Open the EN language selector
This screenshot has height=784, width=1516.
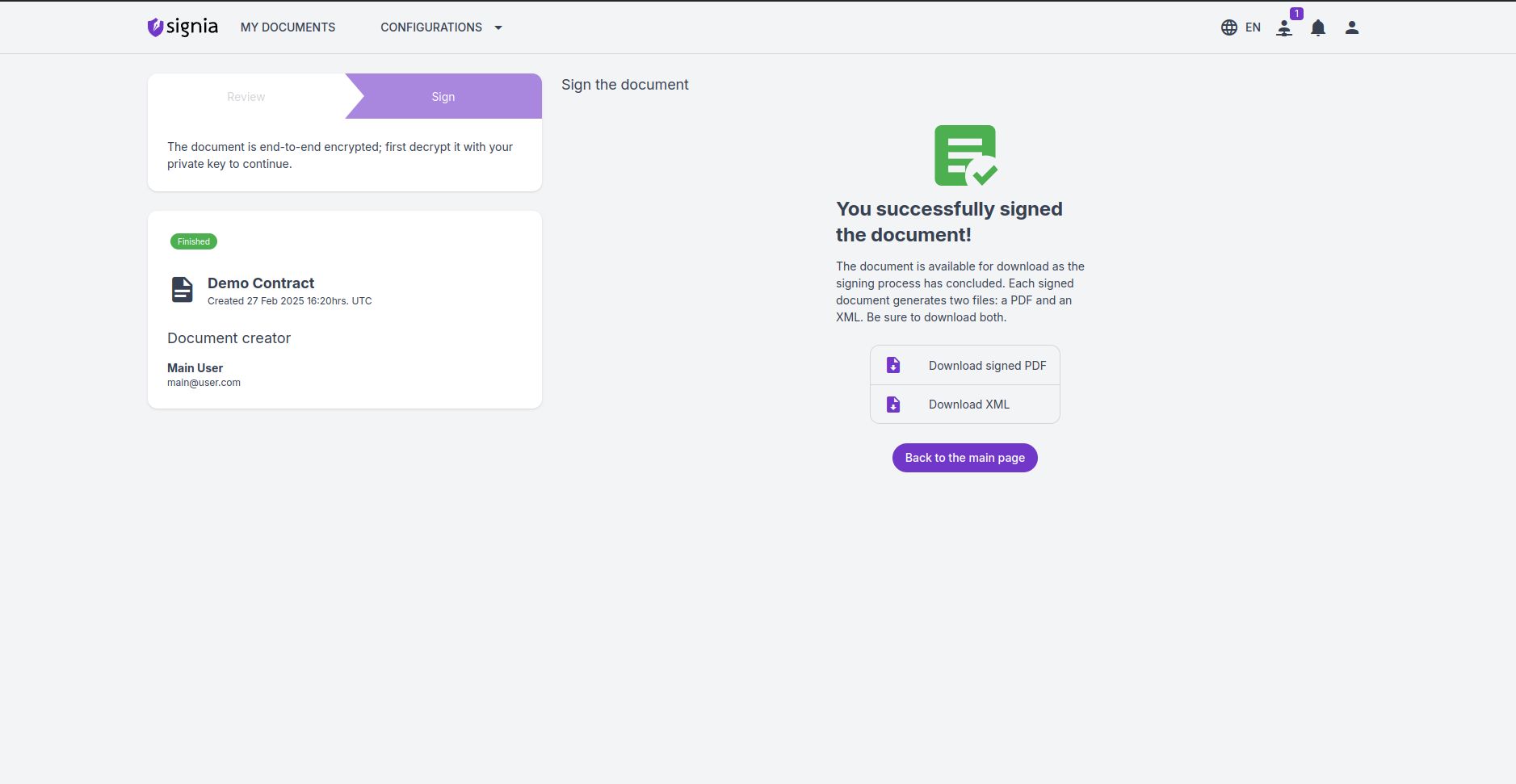tap(1253, 27)
